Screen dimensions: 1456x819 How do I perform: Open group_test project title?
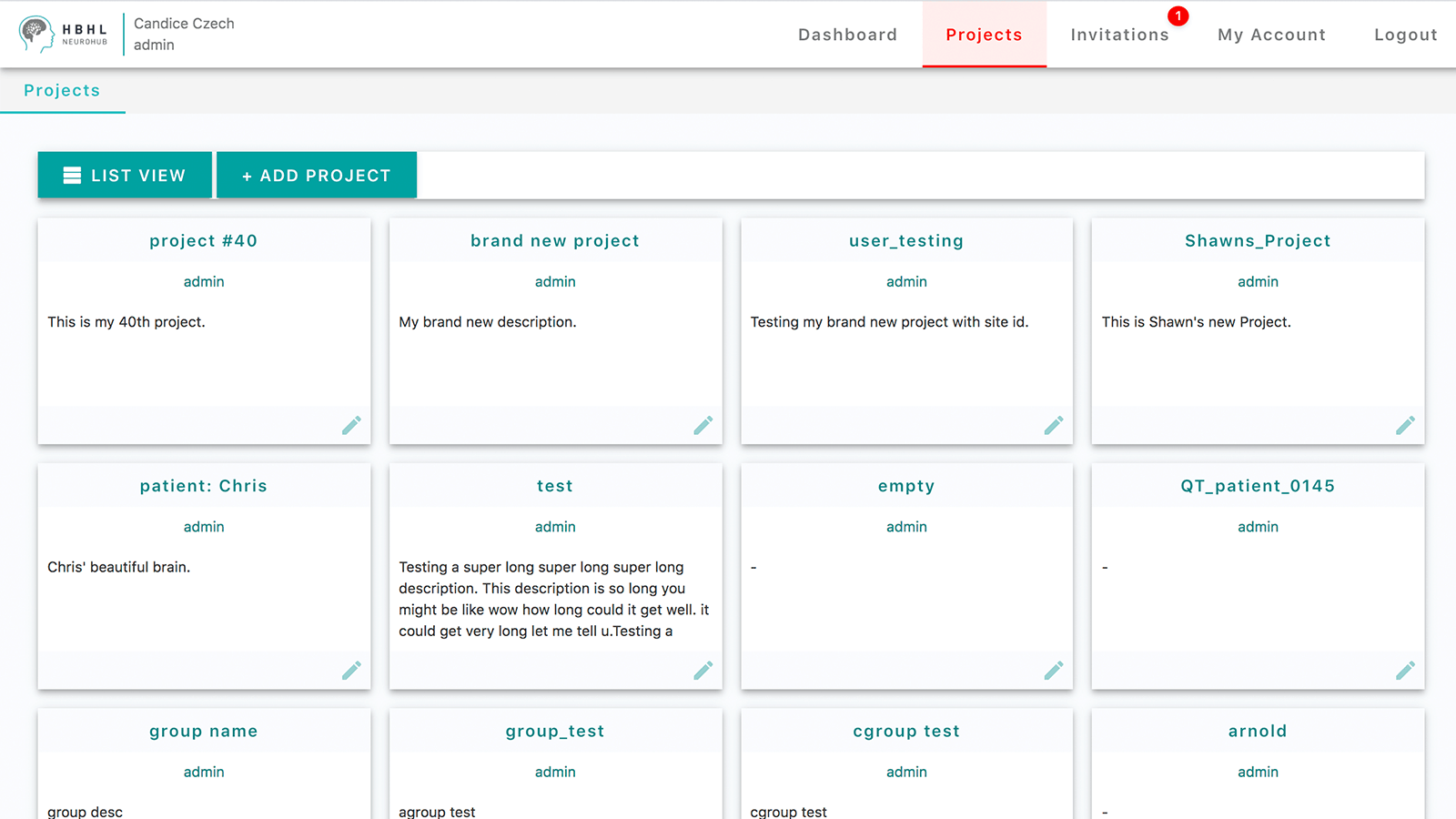point(555,731)
